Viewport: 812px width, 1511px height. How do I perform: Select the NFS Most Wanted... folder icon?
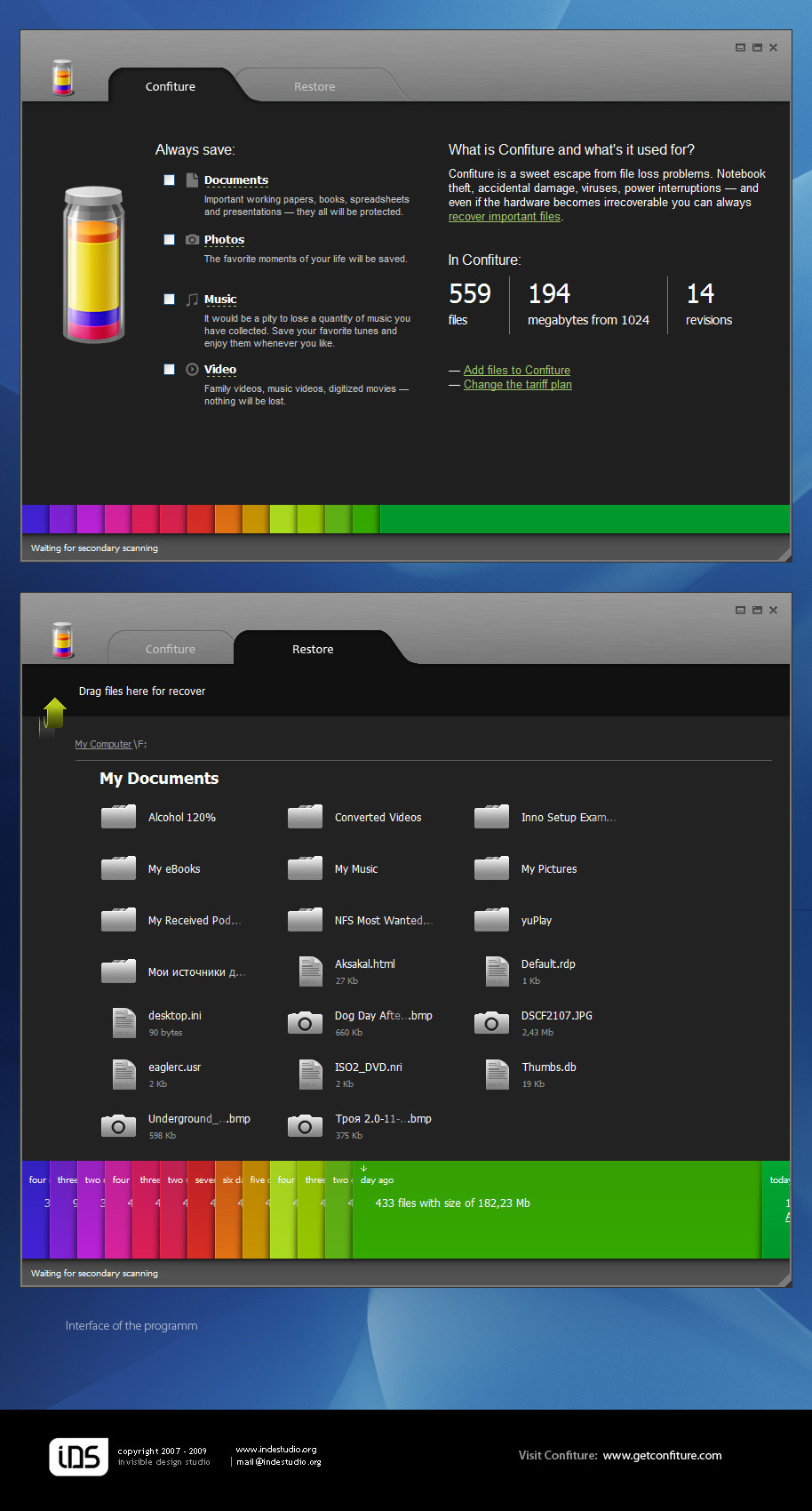[305, 919]
